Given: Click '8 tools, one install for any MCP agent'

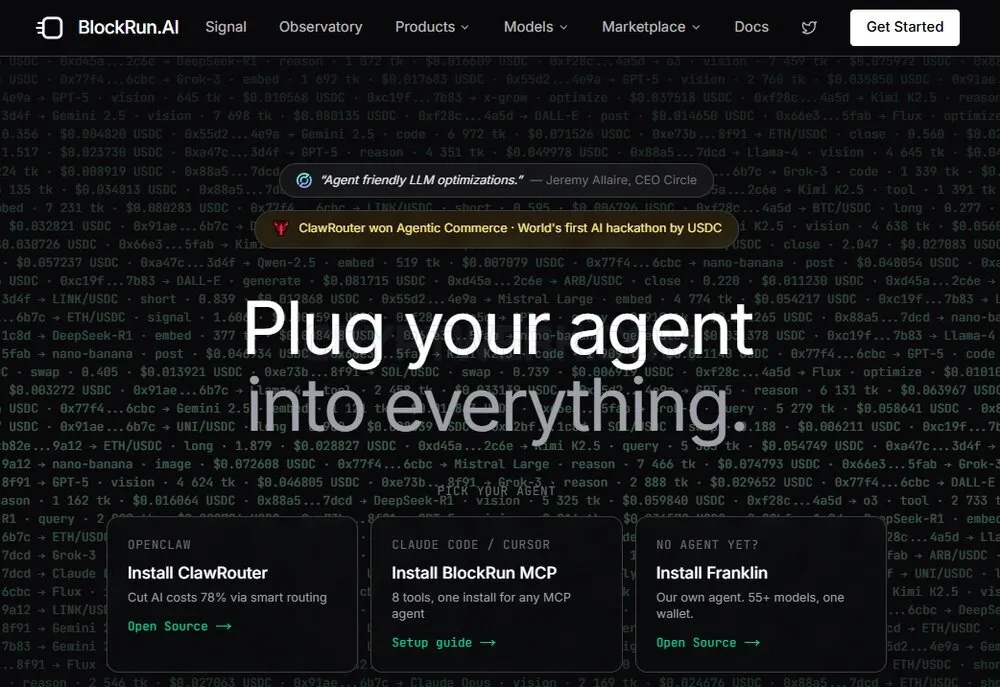Looking at the screenshot, I should (x=482, y=605).
